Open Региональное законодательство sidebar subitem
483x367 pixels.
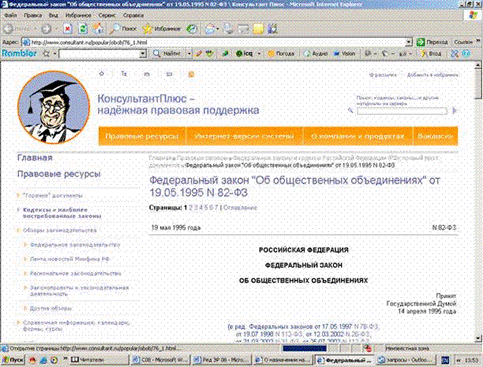(76, 273)
